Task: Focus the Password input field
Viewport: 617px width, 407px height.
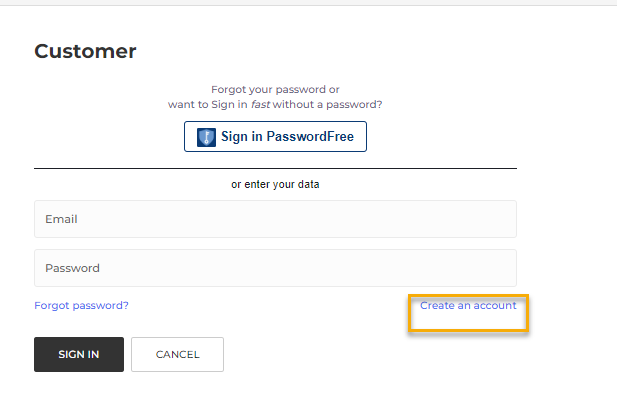Action: click(x=275, y=268)
